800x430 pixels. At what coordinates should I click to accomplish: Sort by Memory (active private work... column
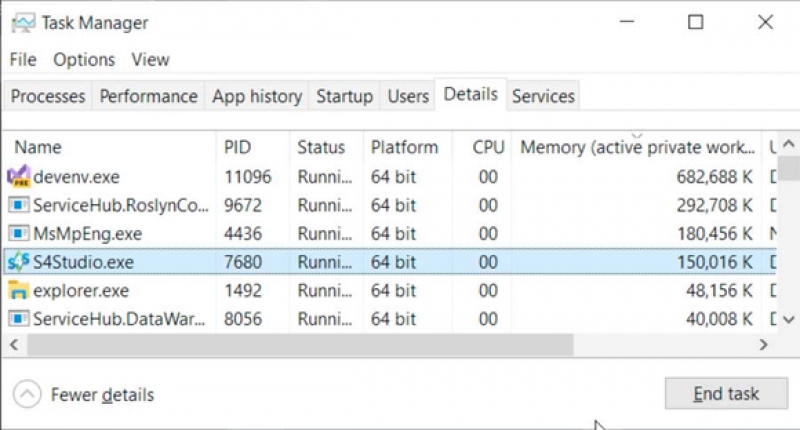pyautogui.click(x=637, y=147)
